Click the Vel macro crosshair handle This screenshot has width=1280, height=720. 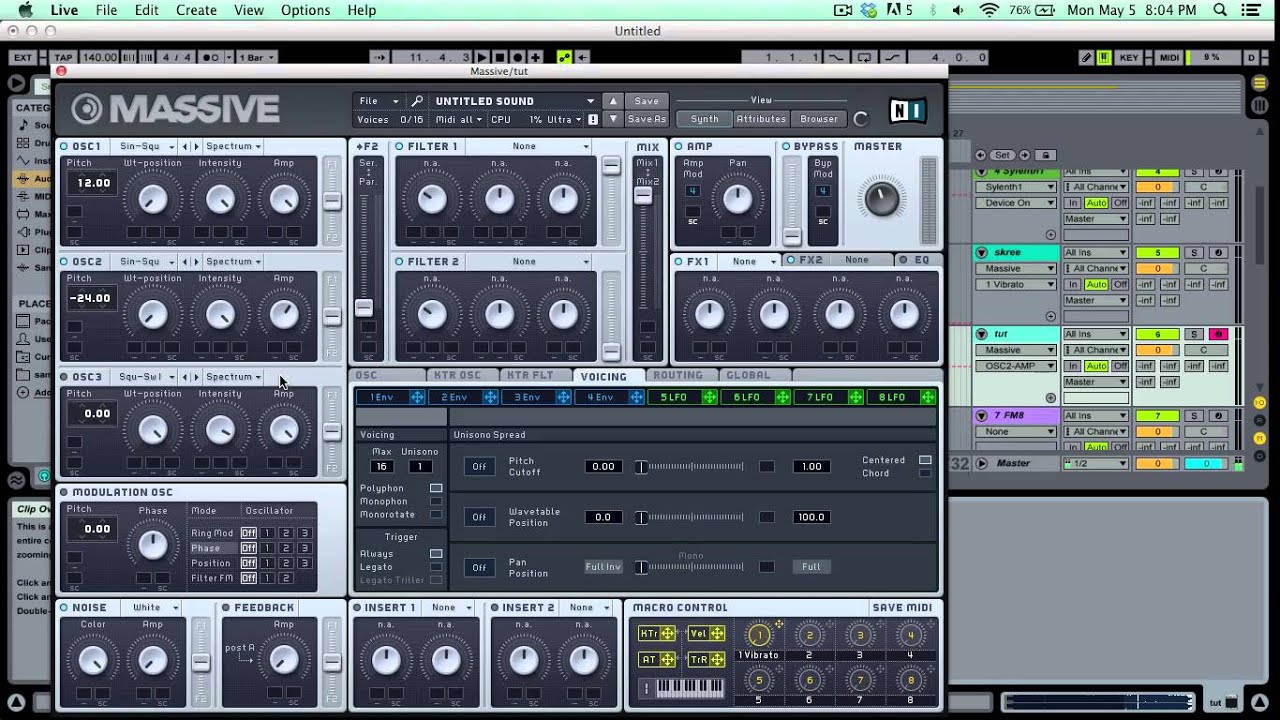point(718,634)
